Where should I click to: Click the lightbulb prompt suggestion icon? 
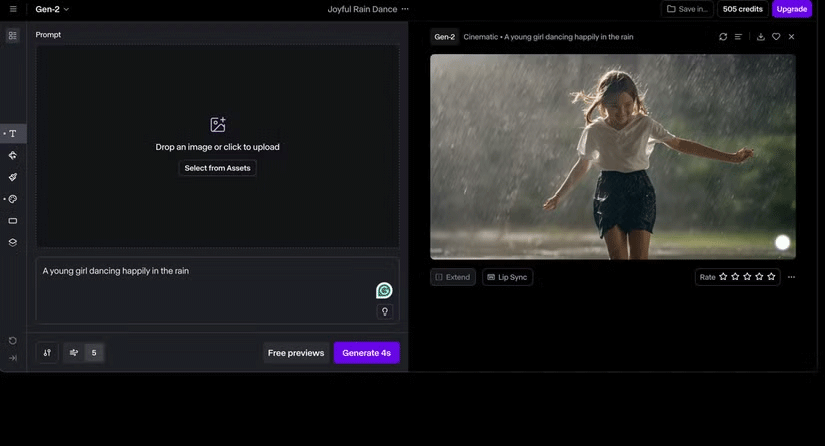pos(384,312)
